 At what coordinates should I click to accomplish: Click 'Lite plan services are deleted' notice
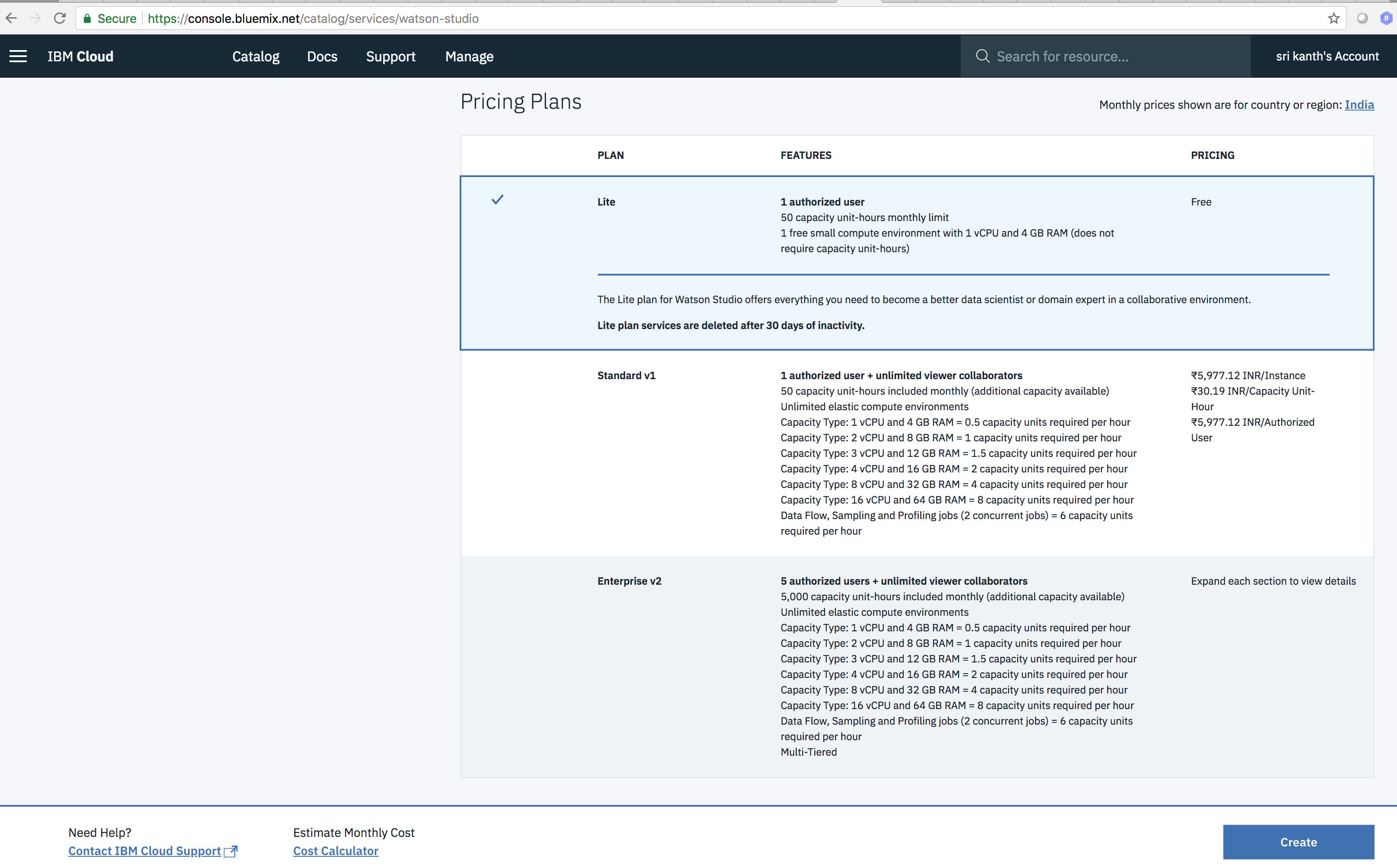pyautogui.click(x=730, y=326)
